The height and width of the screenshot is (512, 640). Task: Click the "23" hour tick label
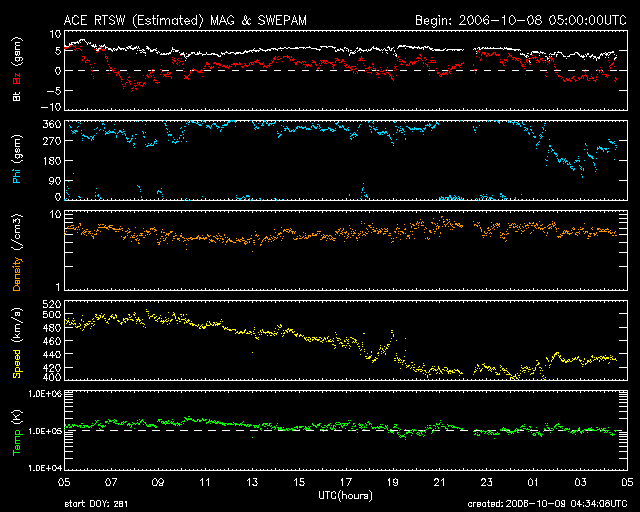click(487, 483)
